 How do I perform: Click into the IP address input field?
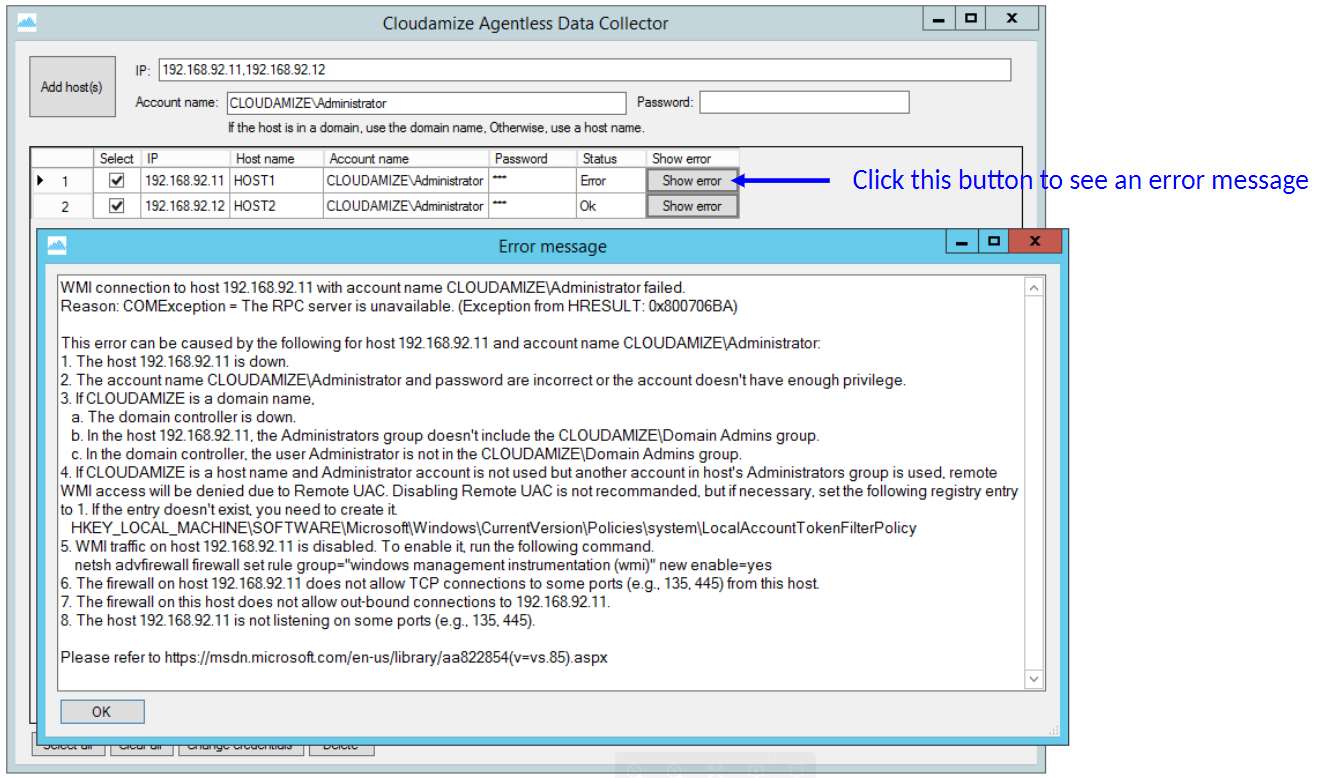click(x=584, y=70)
